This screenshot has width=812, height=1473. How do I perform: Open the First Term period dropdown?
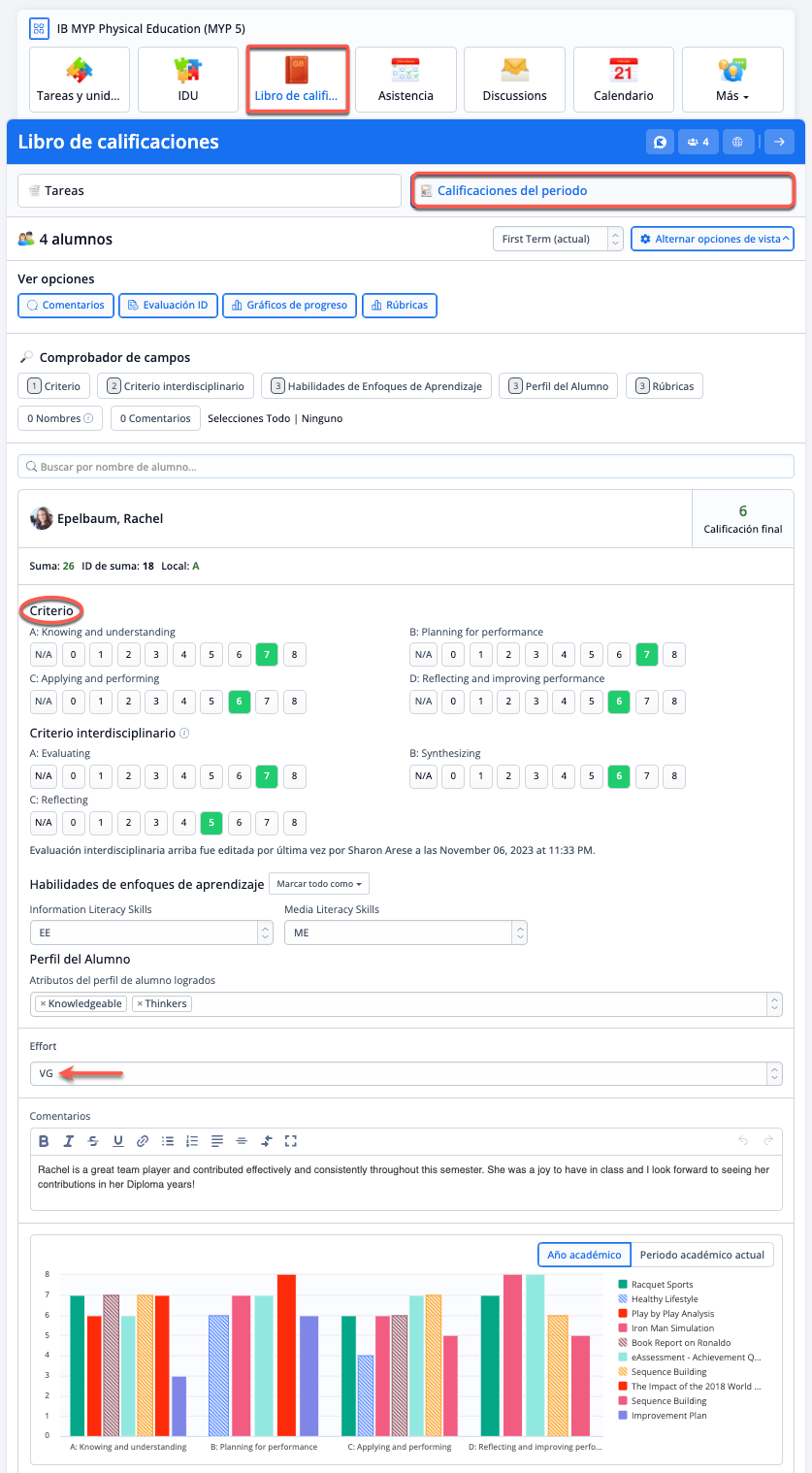pyautogui.click(x=557, y=239)
